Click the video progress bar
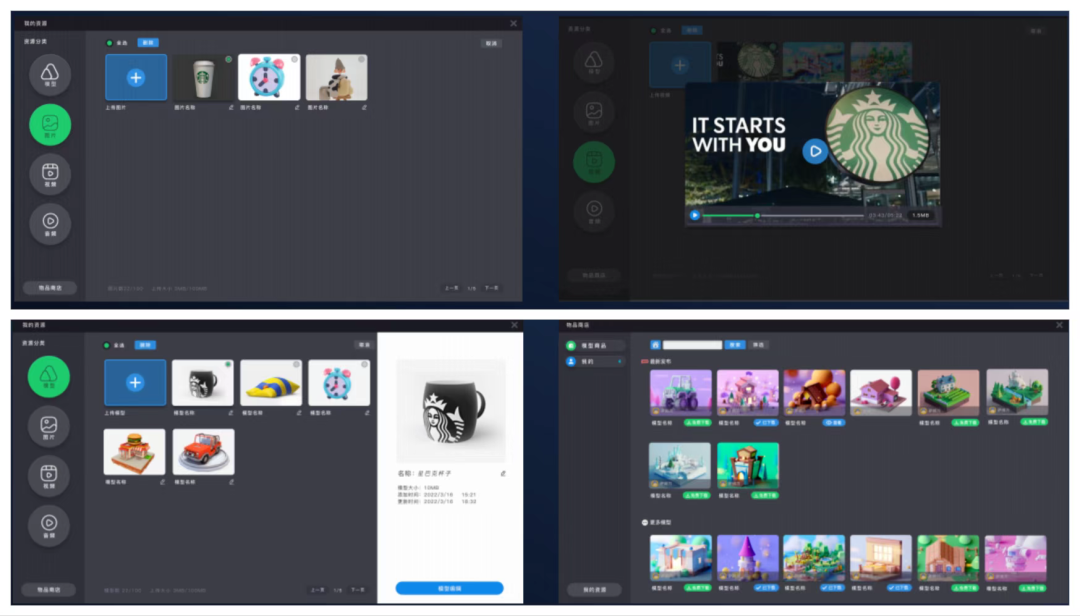The image size is (1080, 616). pyautogui.click(x=780, y=215)
